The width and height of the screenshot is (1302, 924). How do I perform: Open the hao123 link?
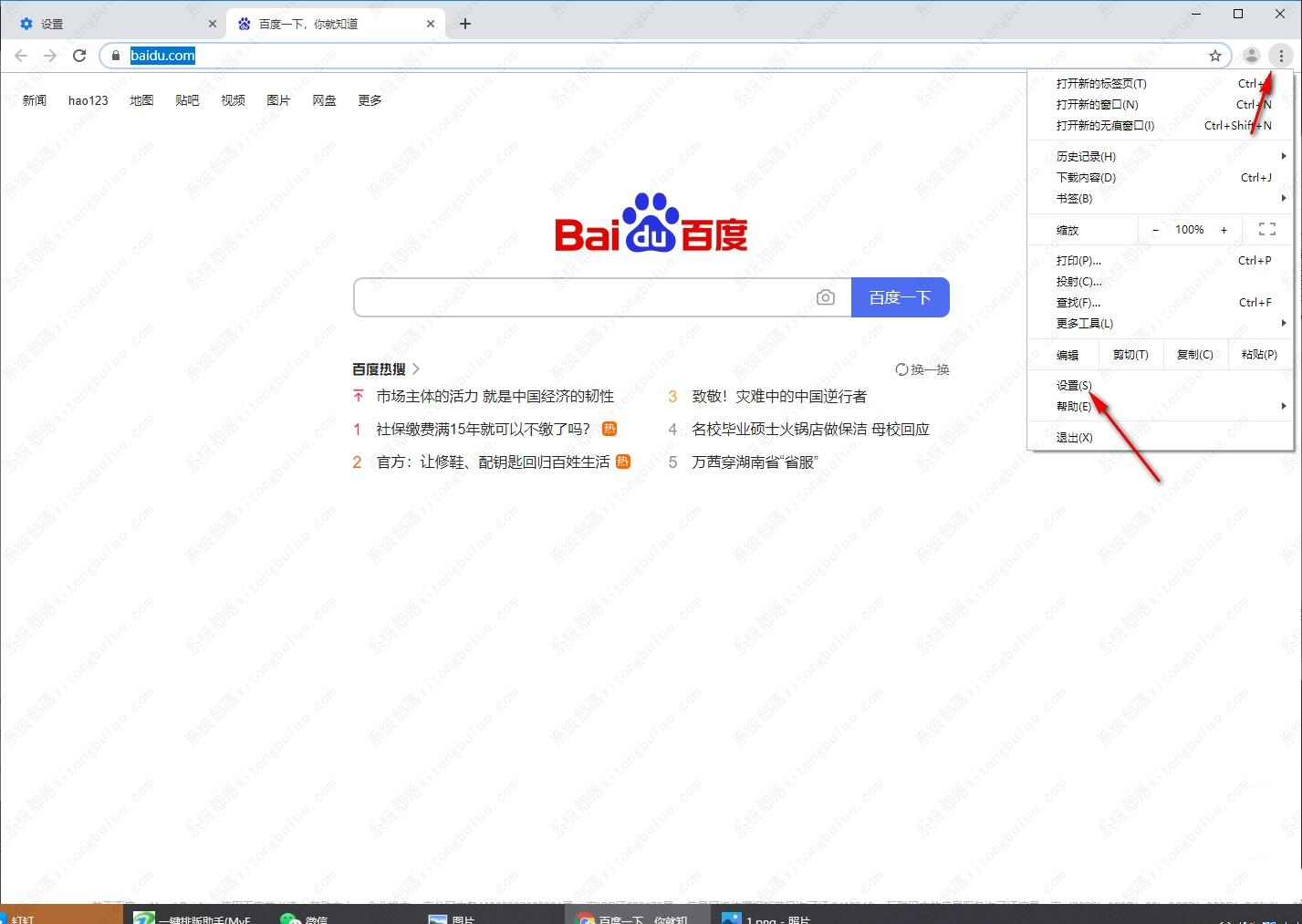click(89, 100)
